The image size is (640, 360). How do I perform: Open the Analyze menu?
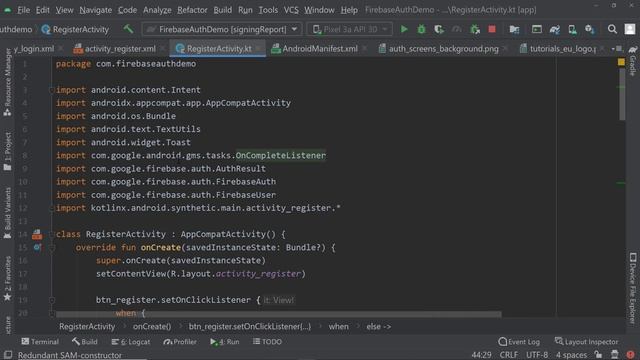157,10
